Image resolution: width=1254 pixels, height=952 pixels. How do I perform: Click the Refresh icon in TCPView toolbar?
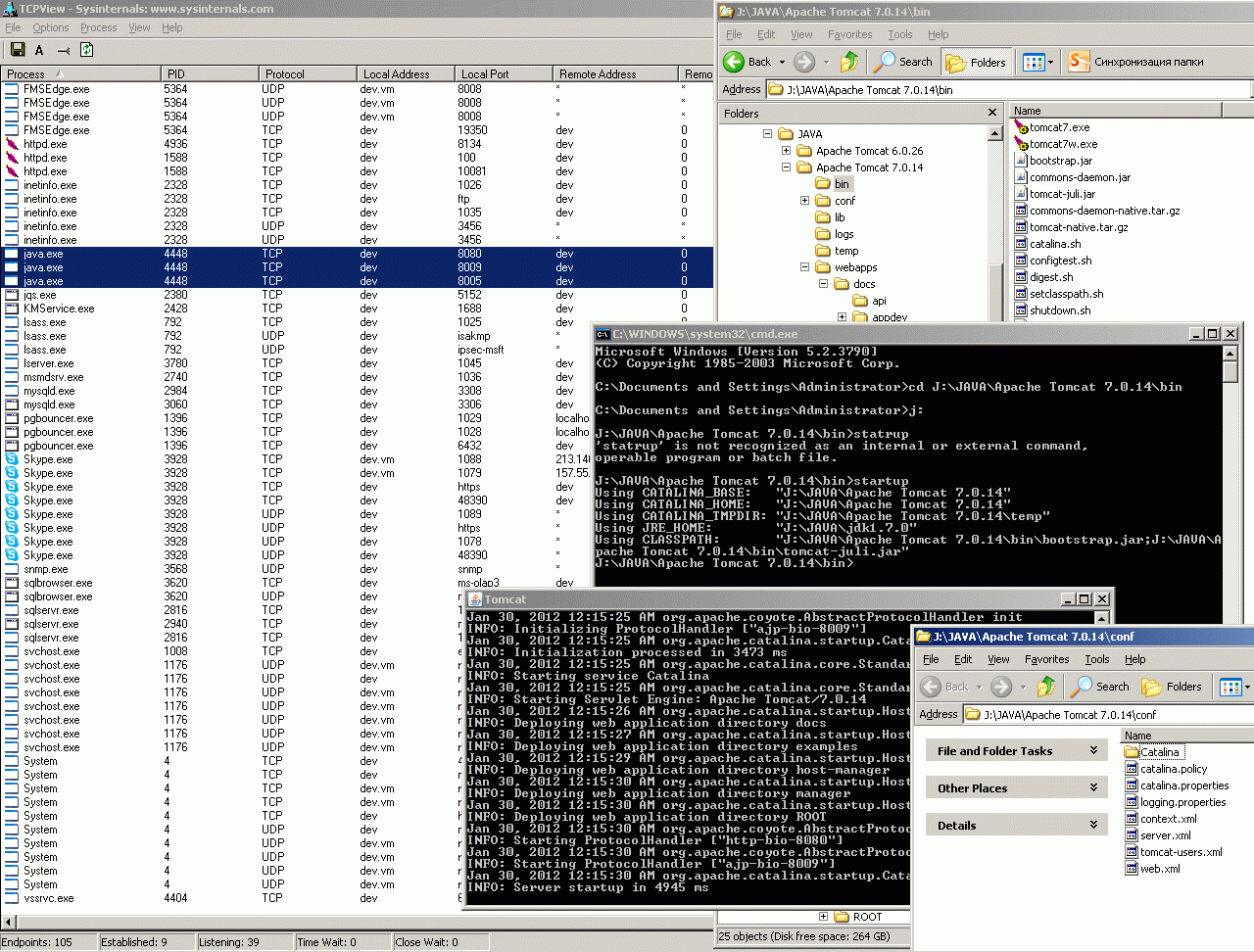[86, 50]
